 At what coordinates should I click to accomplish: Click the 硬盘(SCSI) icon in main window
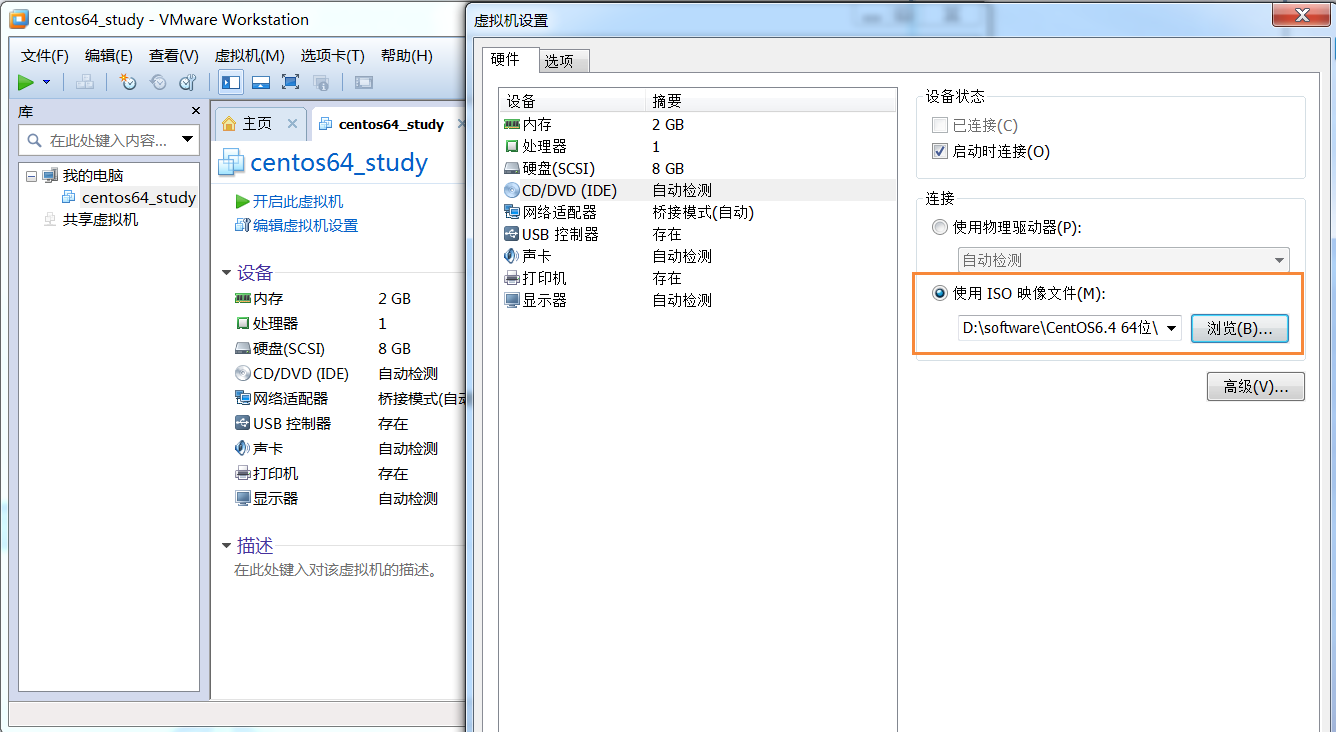tap(242, 348)
